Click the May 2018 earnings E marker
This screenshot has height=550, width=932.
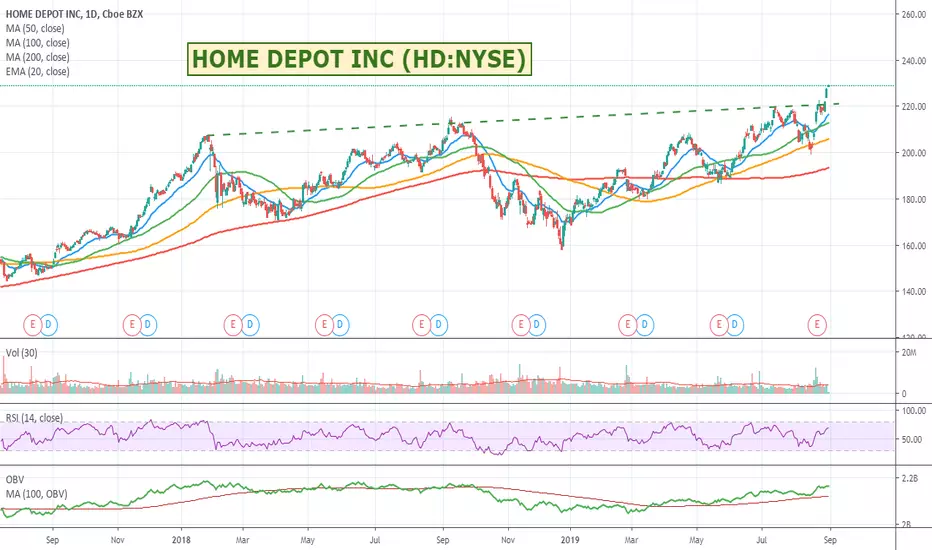click(324, 325)
